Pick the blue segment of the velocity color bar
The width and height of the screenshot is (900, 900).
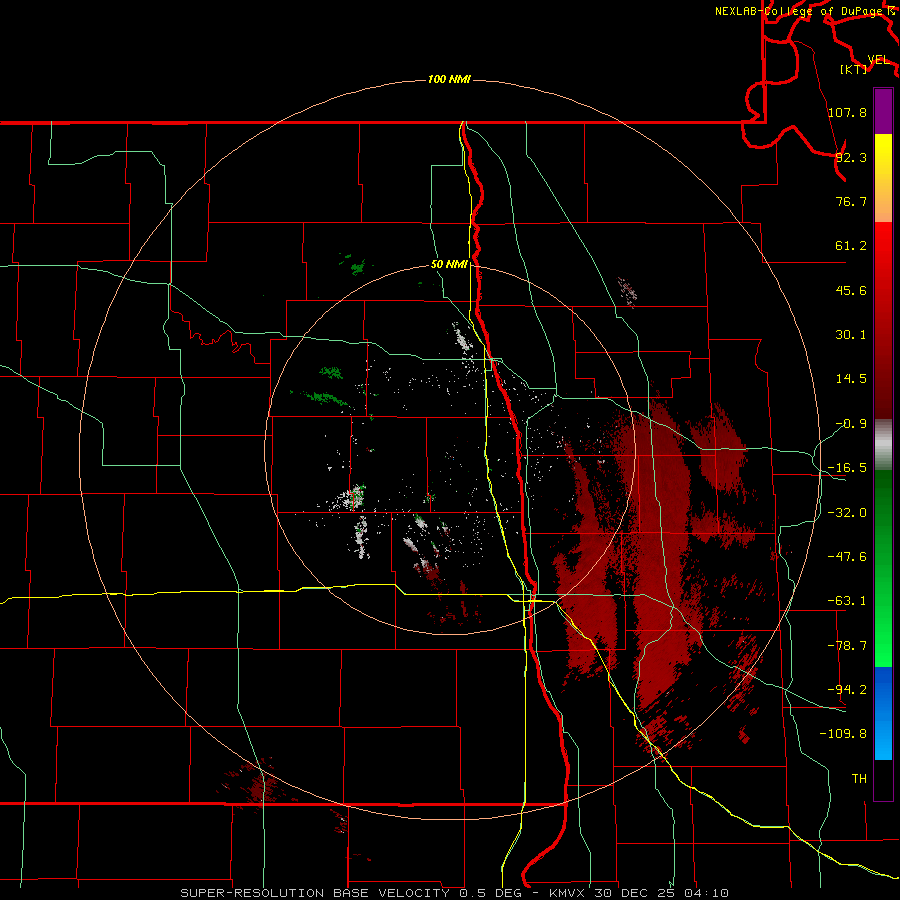(883, 713)
